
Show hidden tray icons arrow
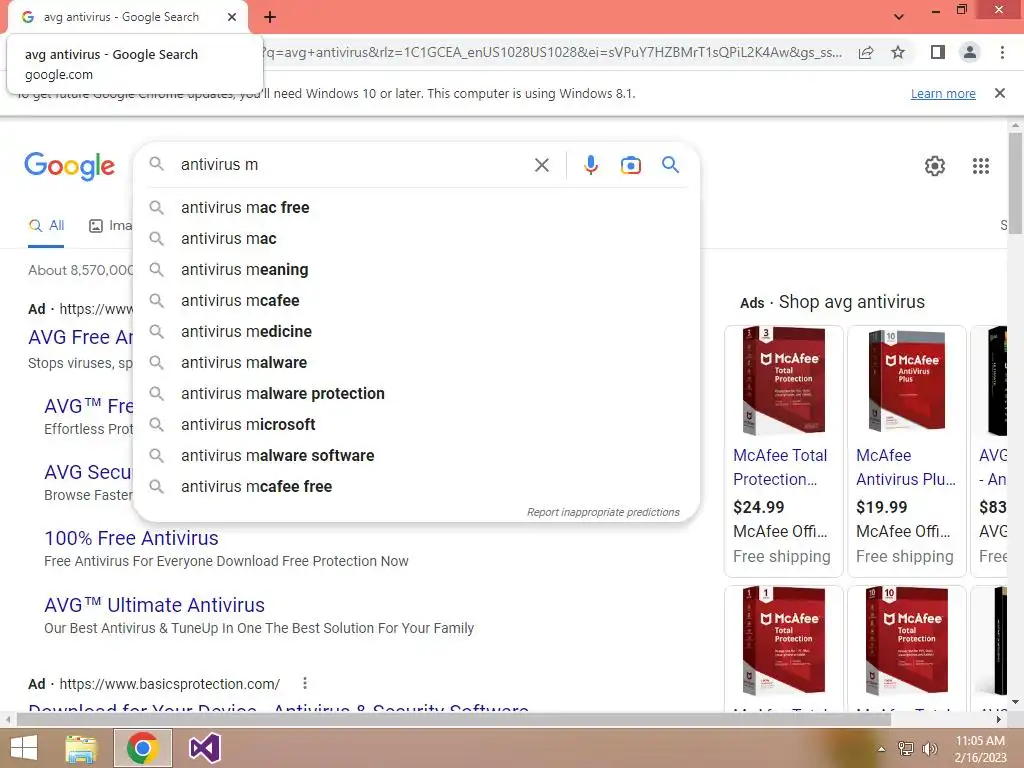[881, 749]
